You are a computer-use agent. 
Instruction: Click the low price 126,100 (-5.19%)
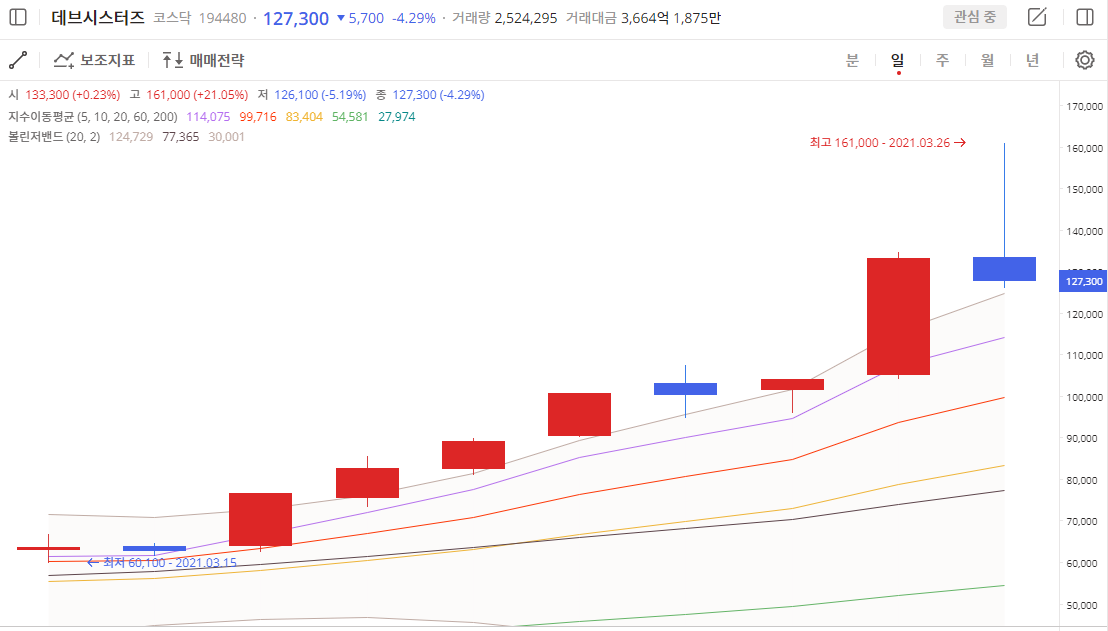tap(320, 95)
